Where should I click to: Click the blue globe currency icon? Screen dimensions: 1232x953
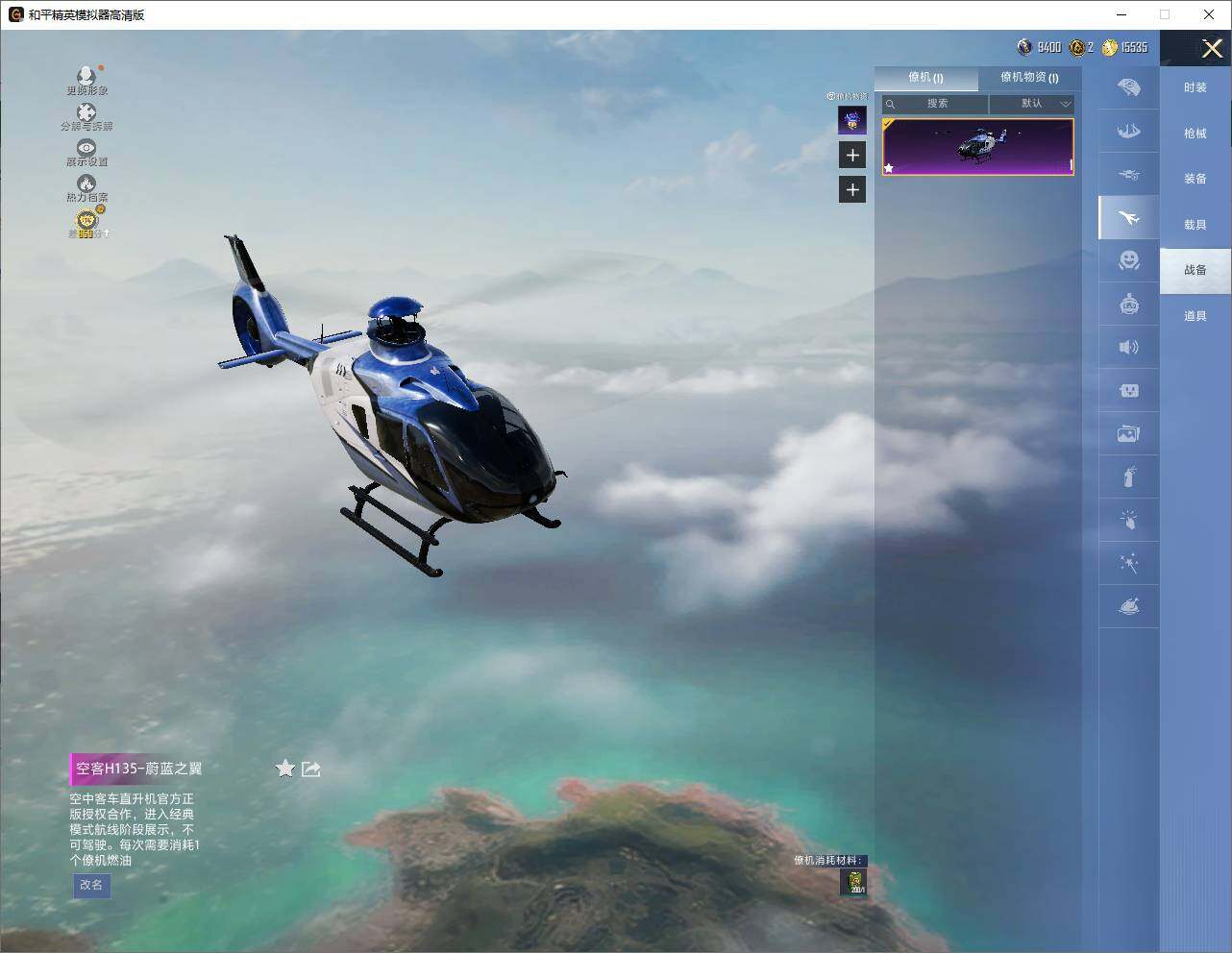coord(1024,47)
